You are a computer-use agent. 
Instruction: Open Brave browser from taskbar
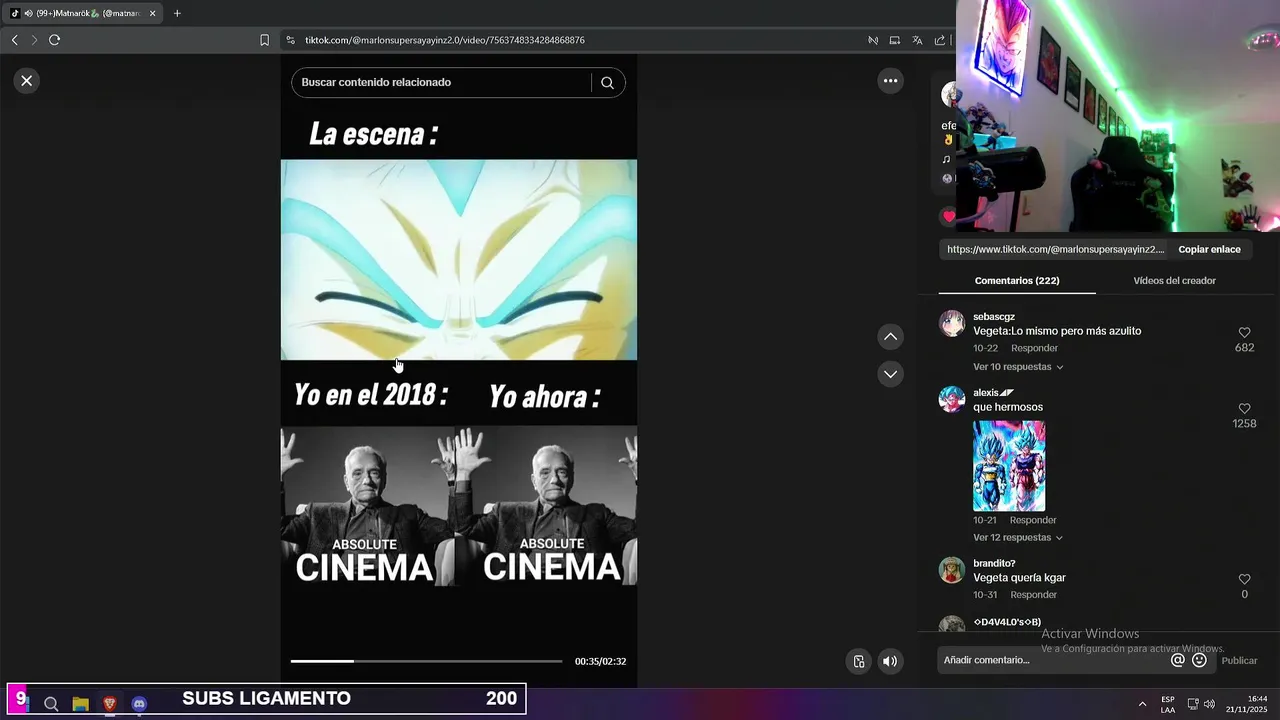(x=110, y=704)
